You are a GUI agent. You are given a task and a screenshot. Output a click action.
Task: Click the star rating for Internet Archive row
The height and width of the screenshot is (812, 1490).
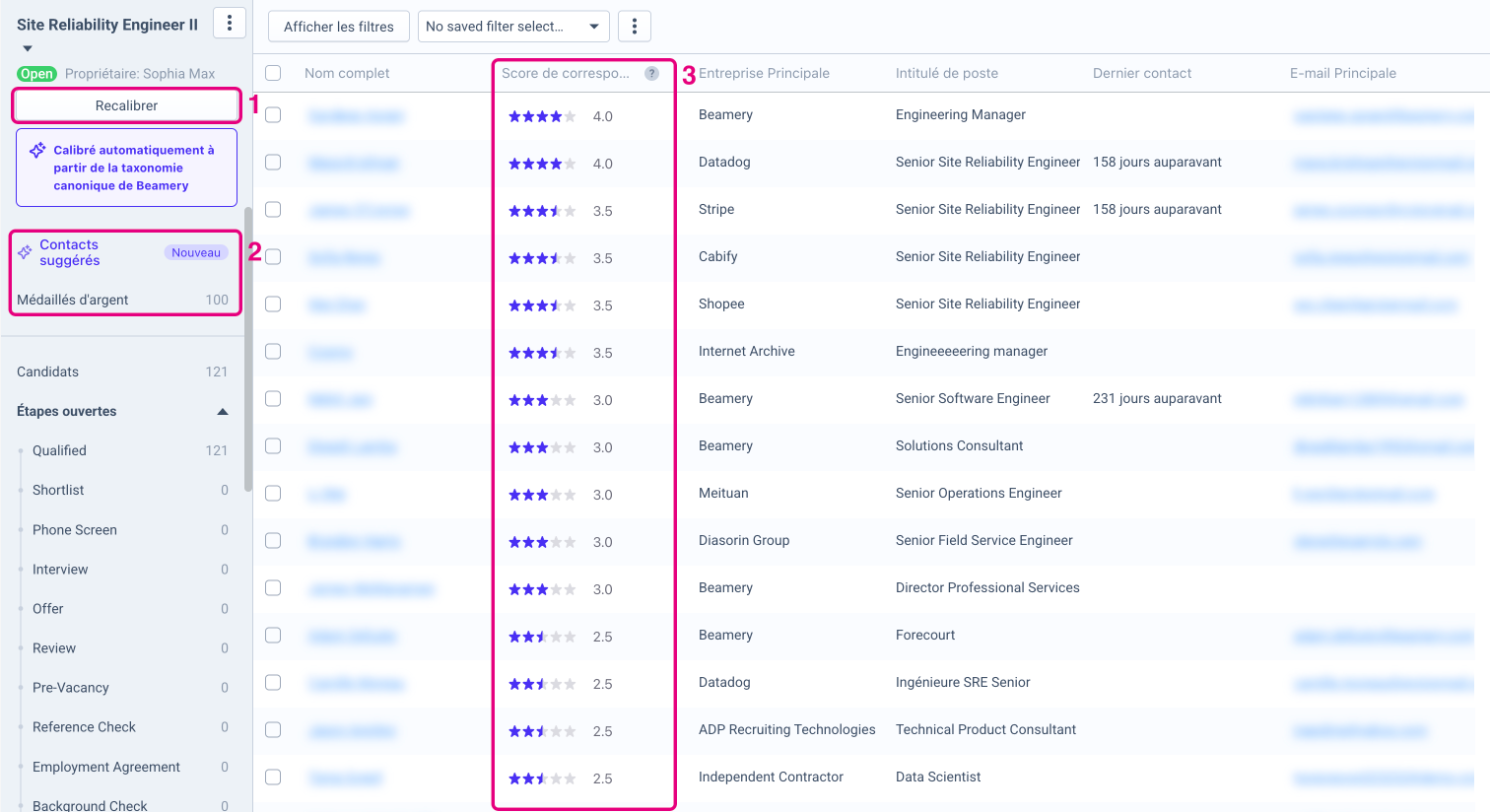click(542, 353)
